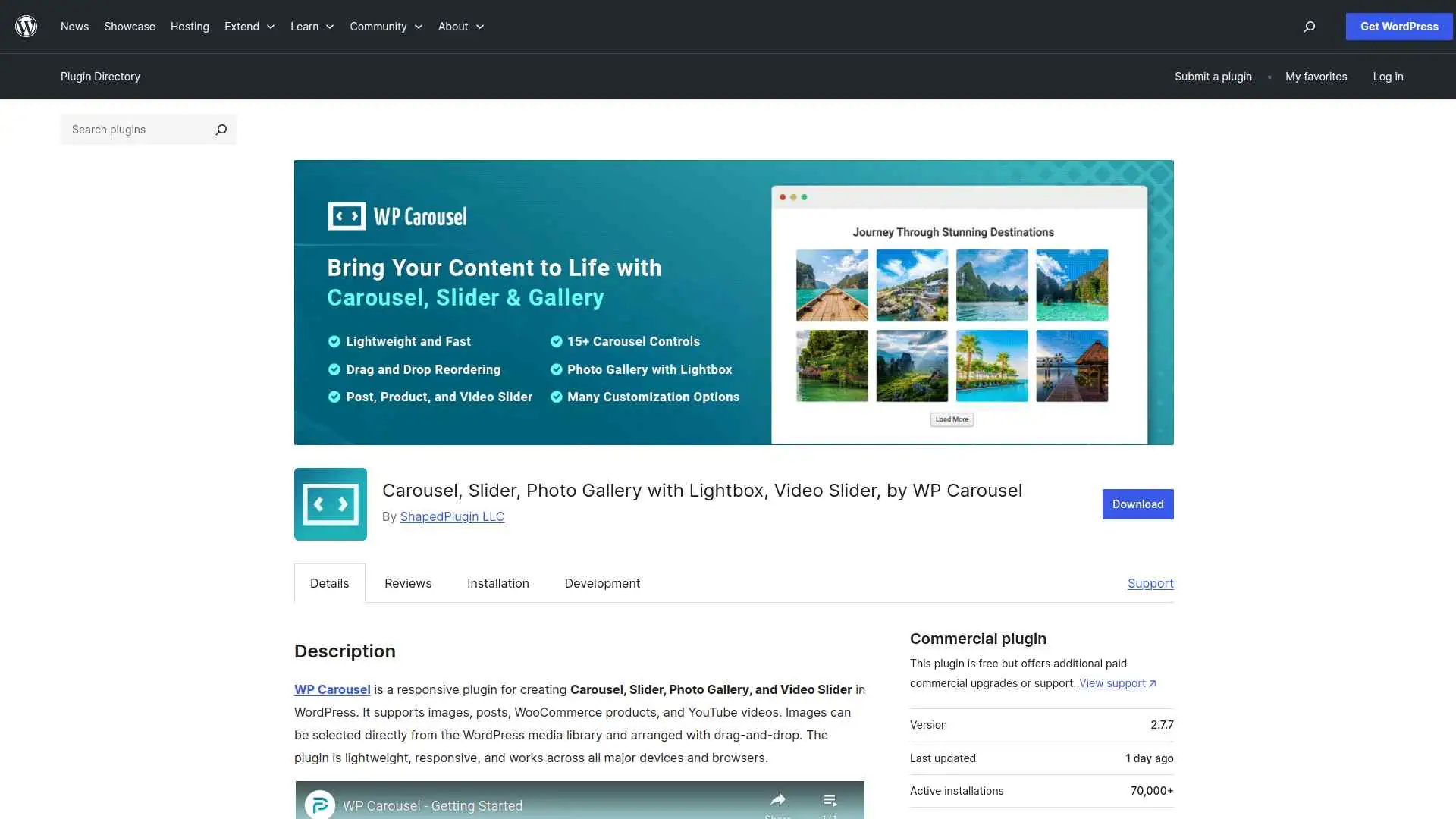
Task: Open the video playlist icon labeled 1/1
Action: pyautogui.click(x=830, y=802)
